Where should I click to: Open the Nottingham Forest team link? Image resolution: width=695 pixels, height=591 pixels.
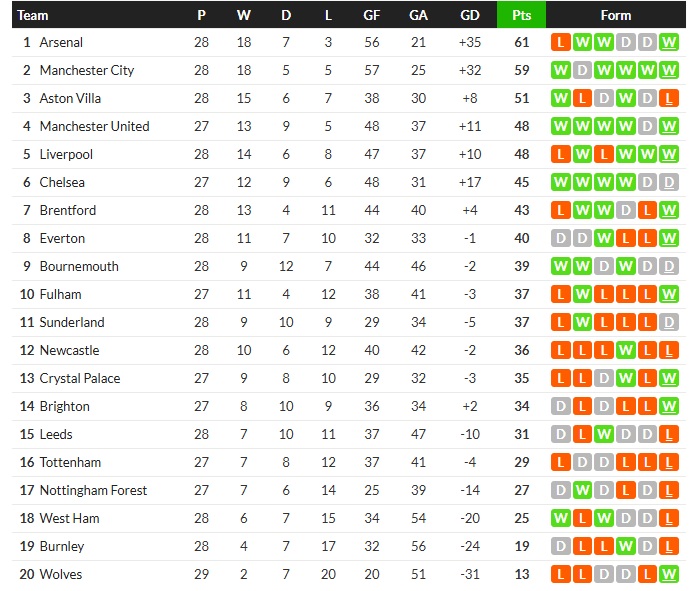93,491
